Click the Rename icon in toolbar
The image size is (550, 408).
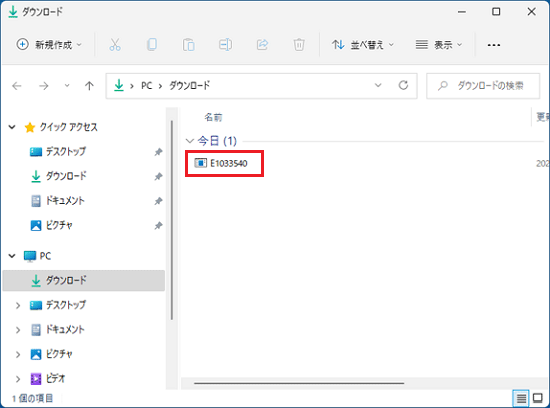pyautogui.click(x=225, y=45)
